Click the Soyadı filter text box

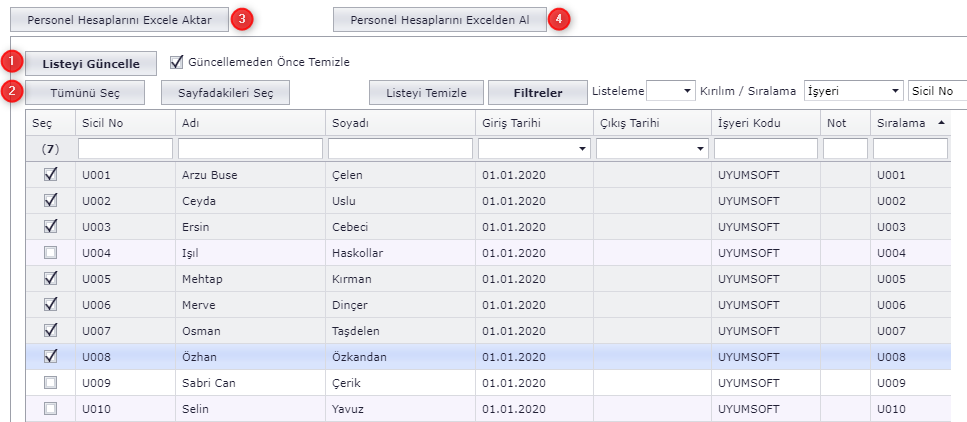[400, 148]
